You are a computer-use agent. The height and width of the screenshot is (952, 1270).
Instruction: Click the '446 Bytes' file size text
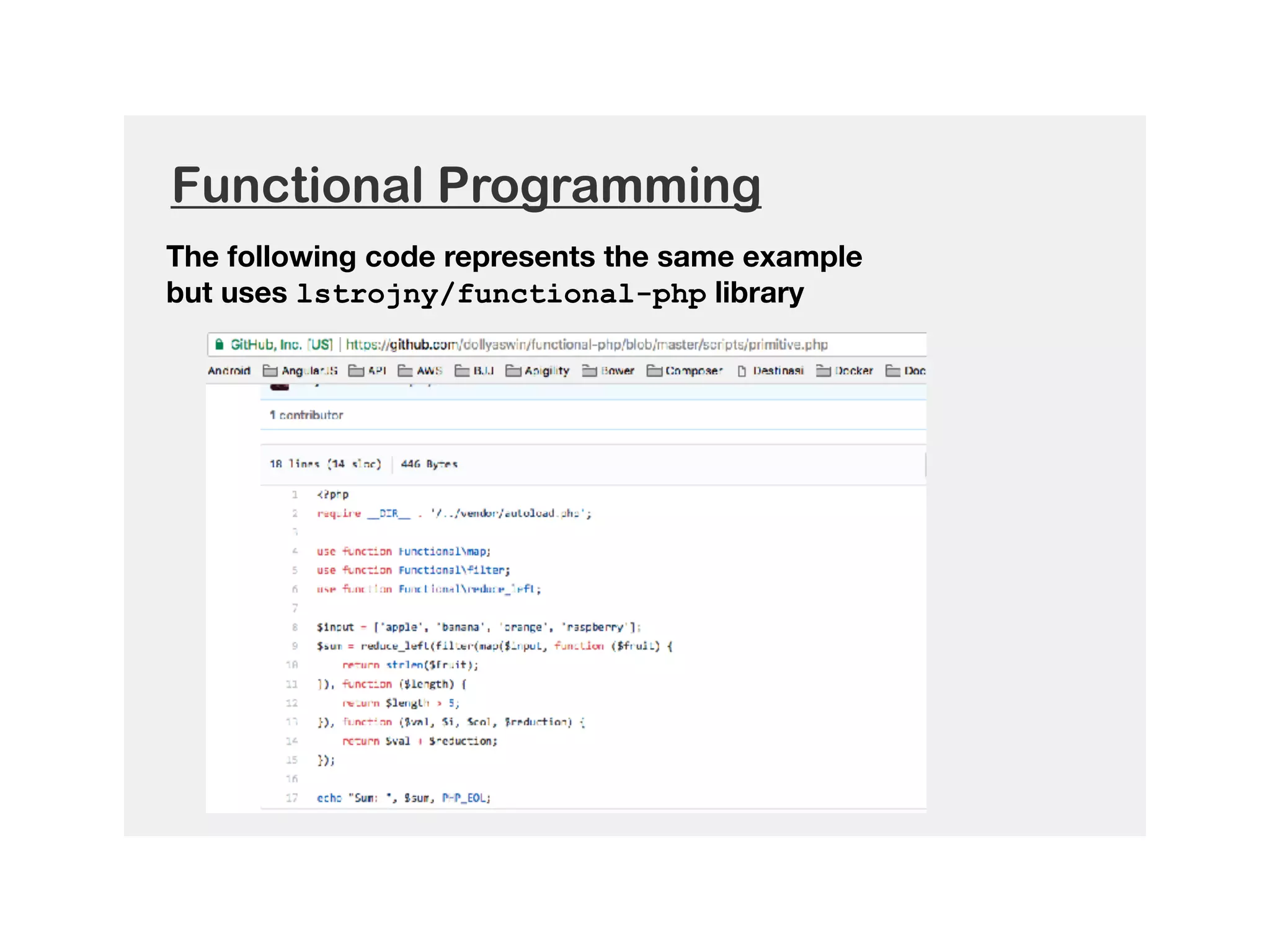click(x=429, y=464)
